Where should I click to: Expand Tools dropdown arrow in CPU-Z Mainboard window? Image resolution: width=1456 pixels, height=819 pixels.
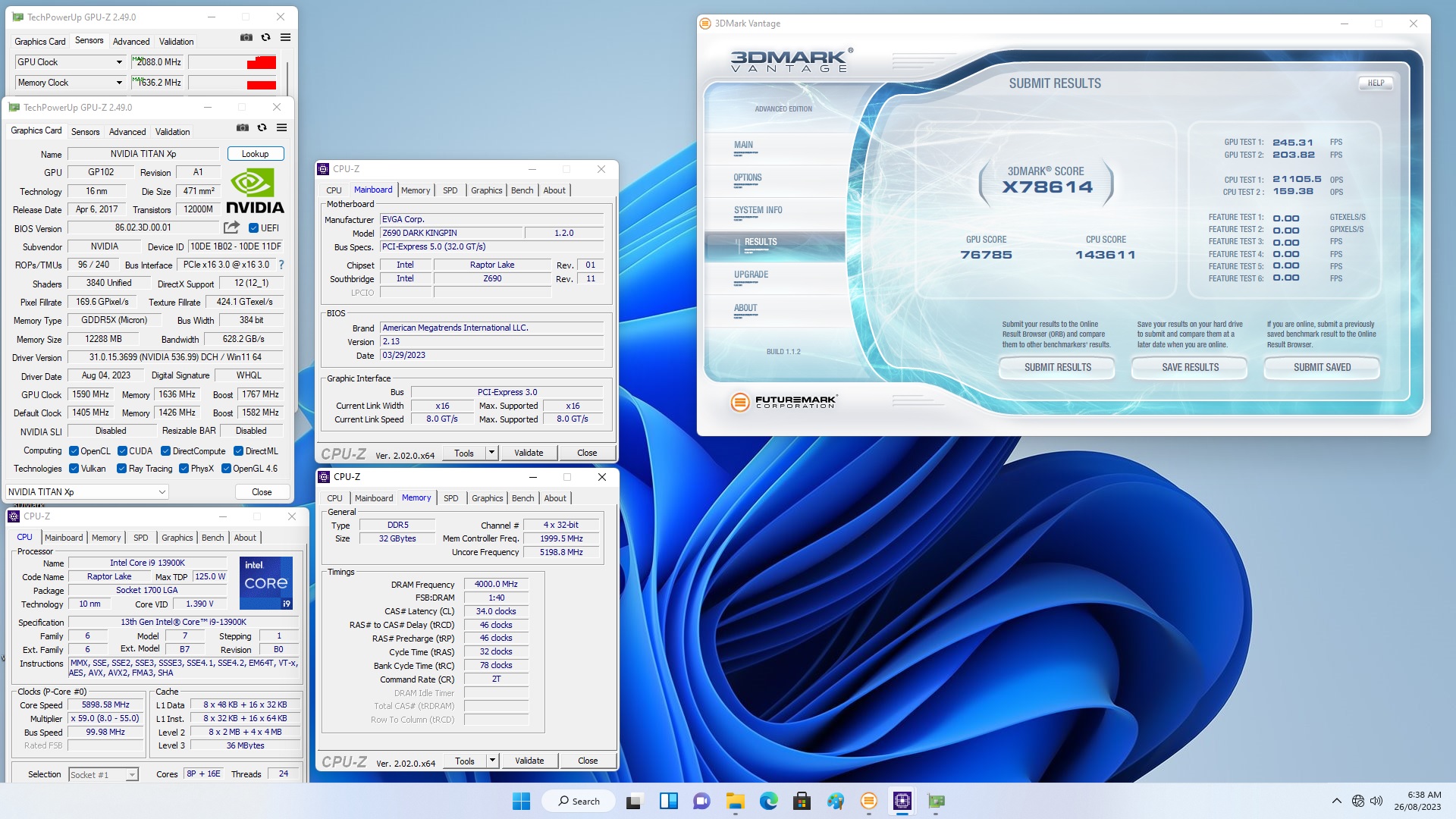[491, 453]
